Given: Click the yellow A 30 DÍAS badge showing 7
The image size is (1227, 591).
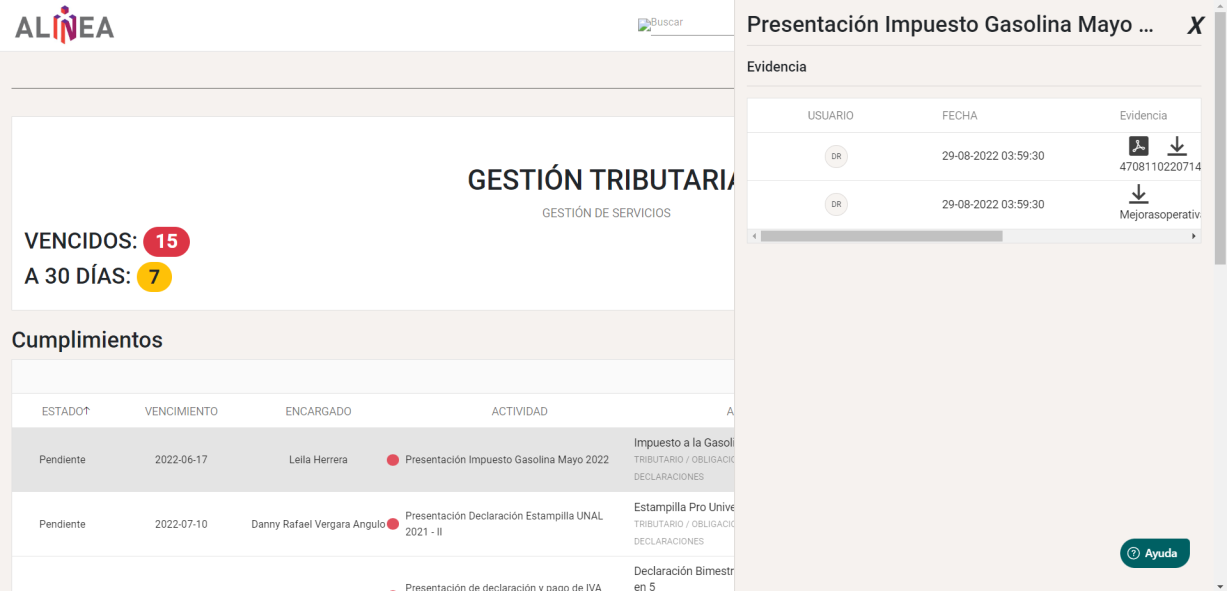Looking at the screenshot, I should click(x=154, y=277).
